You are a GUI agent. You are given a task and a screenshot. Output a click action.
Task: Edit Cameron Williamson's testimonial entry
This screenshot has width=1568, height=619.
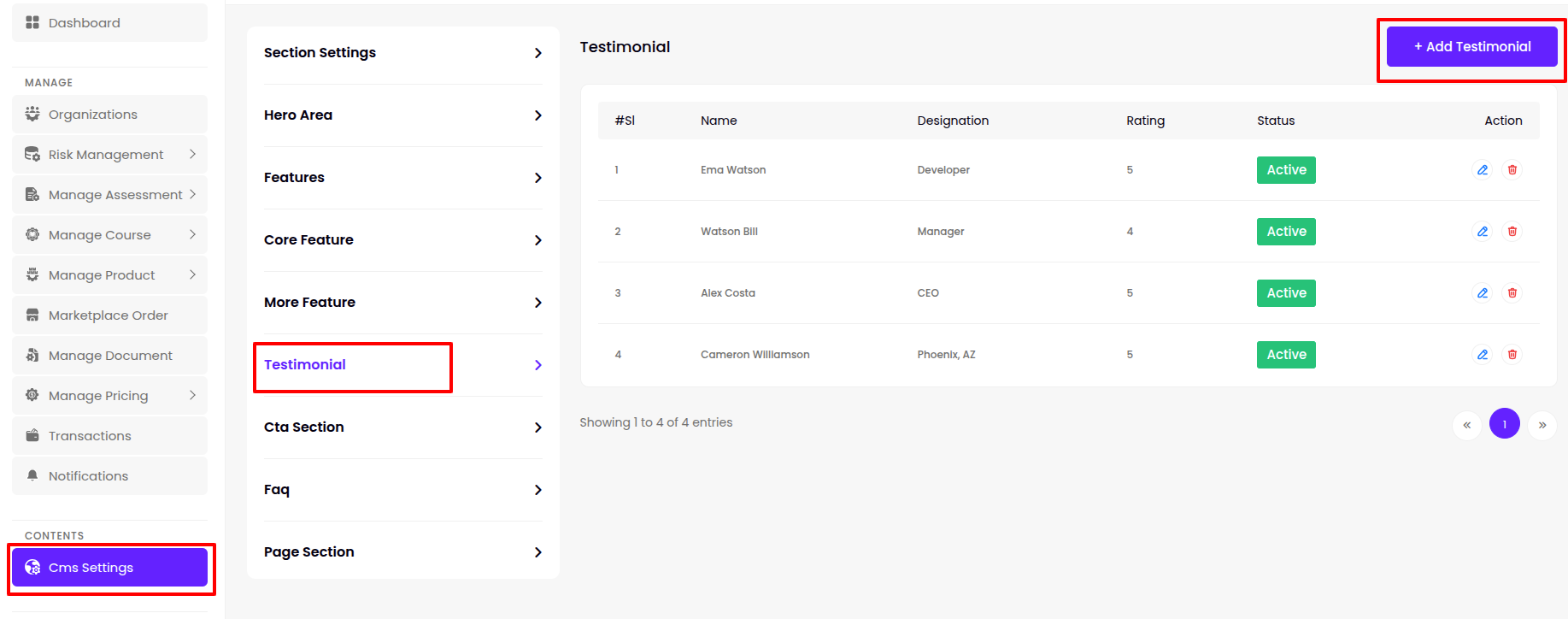tap(1483, 355)
